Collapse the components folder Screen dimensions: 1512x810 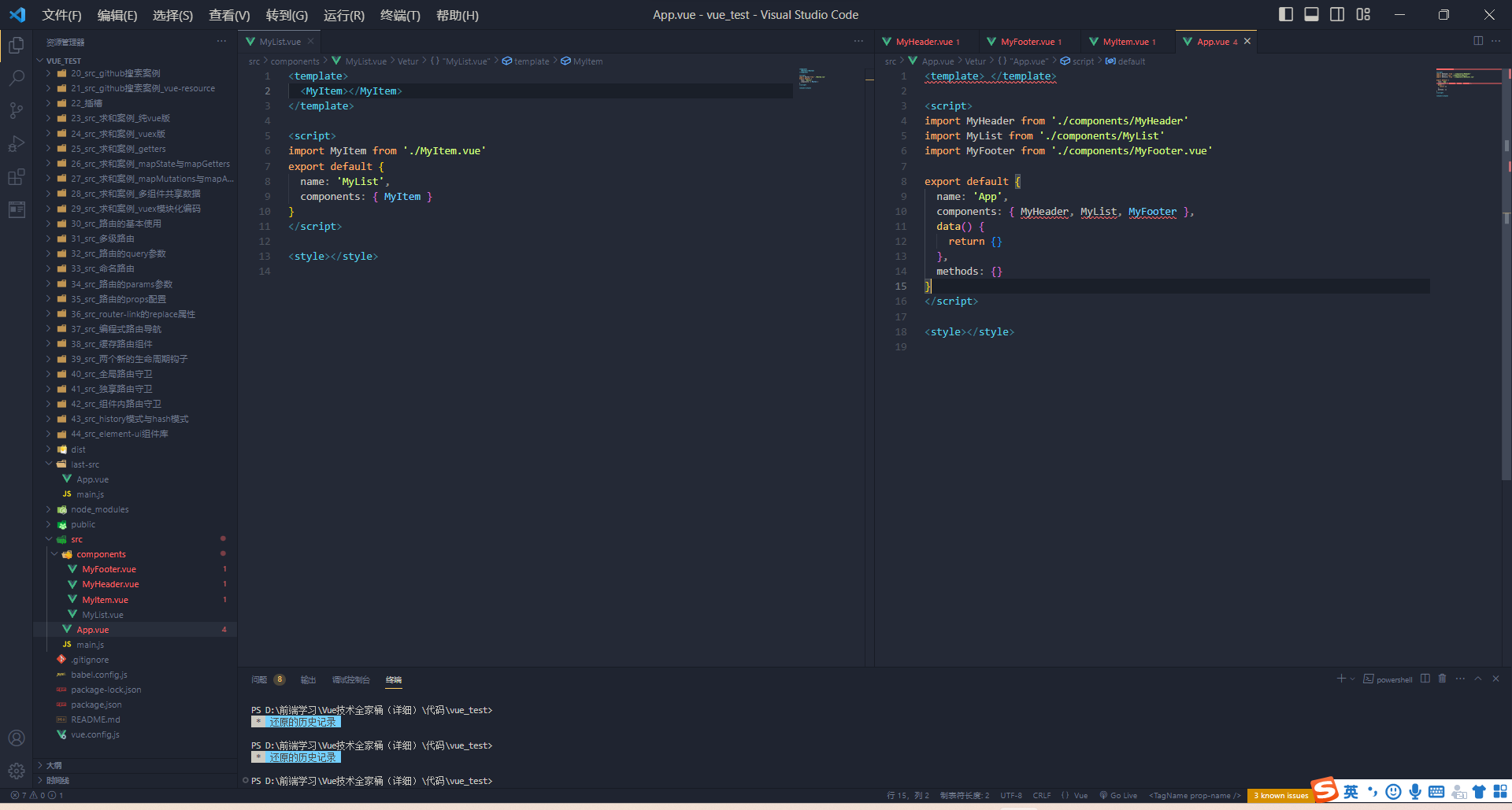[x=54, y=554]
